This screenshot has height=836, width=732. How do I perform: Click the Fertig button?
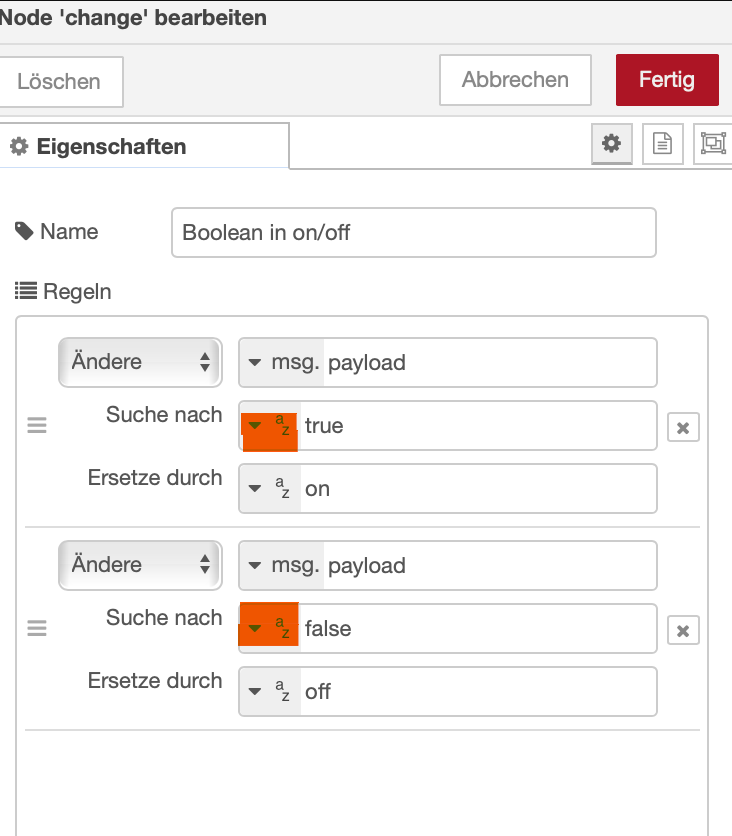[x=667, y=80]
